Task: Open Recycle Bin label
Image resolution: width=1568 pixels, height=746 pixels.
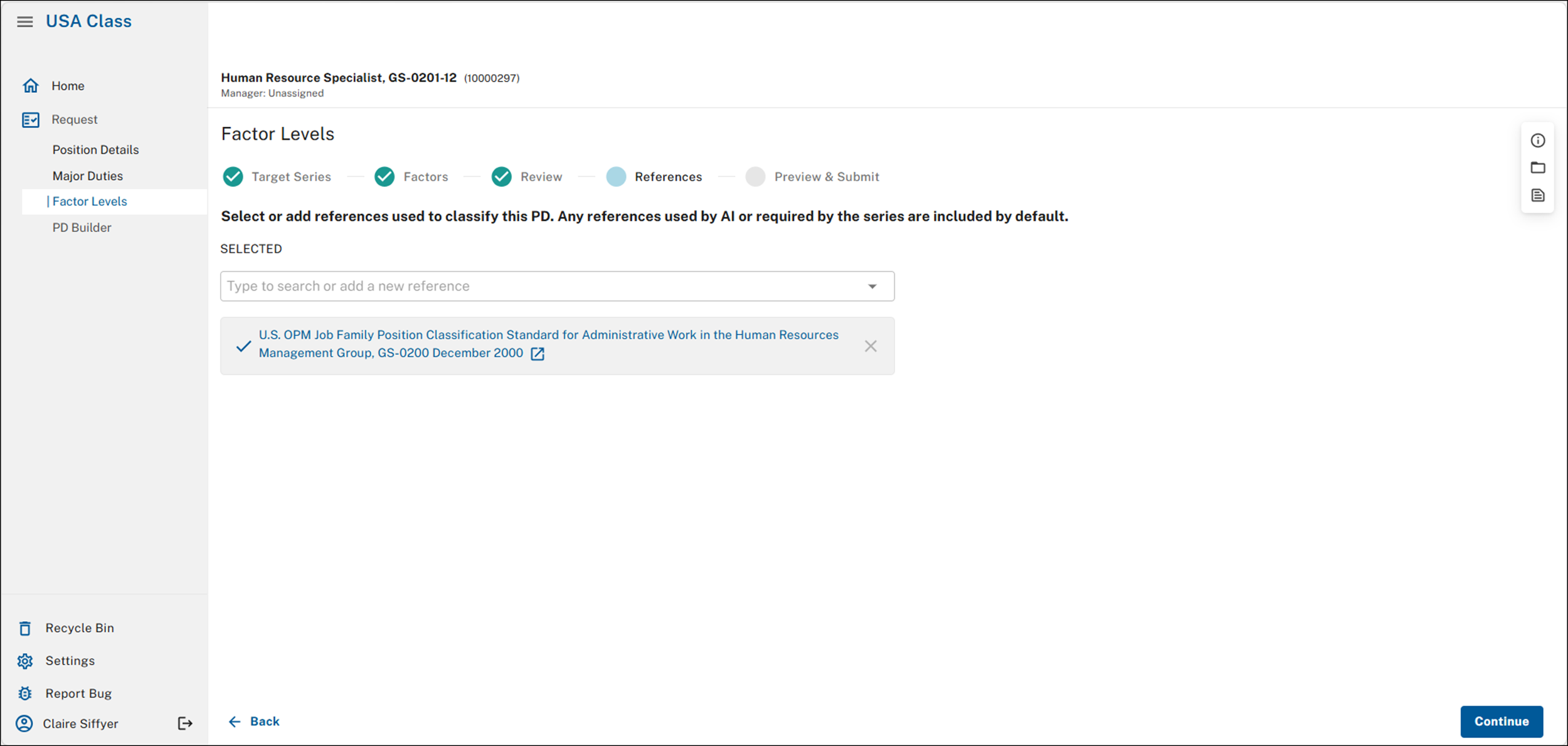Action: (x=80, y=628)
